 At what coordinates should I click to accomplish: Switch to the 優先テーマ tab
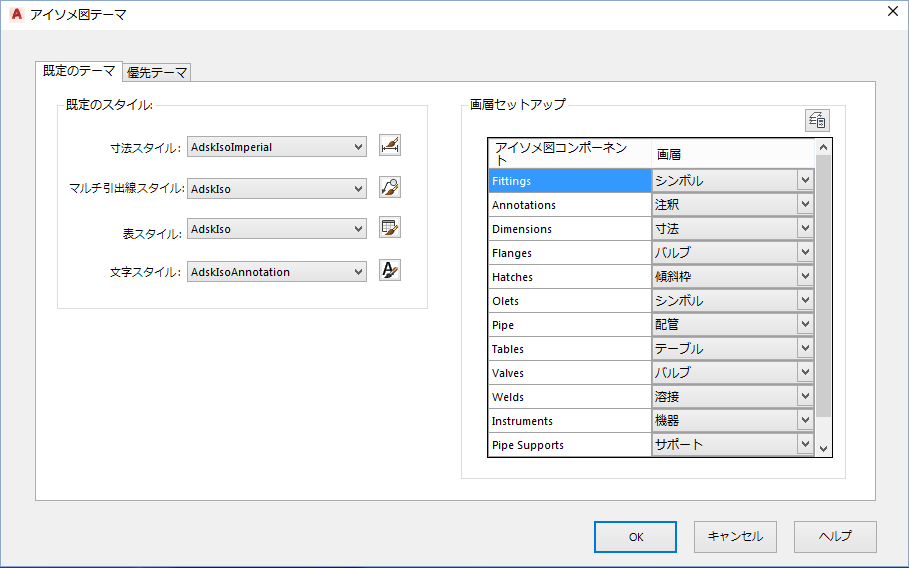[x=157, y=72]
